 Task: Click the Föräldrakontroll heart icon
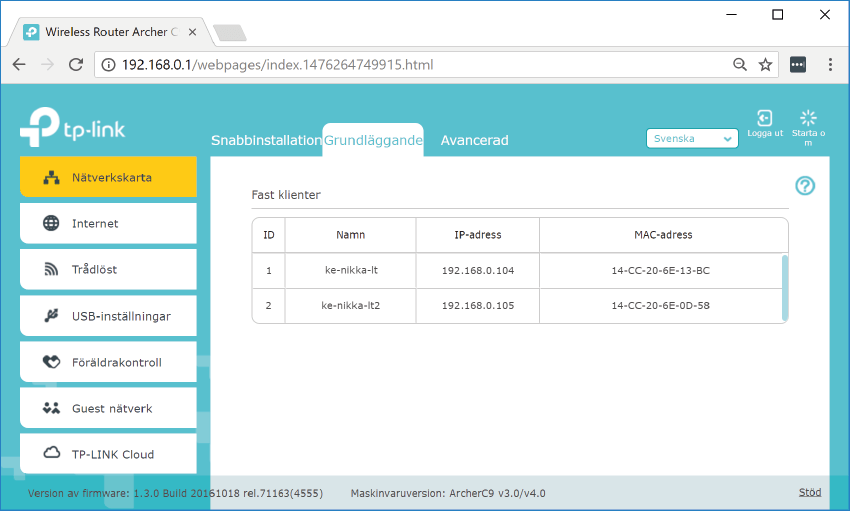(51, 362)
